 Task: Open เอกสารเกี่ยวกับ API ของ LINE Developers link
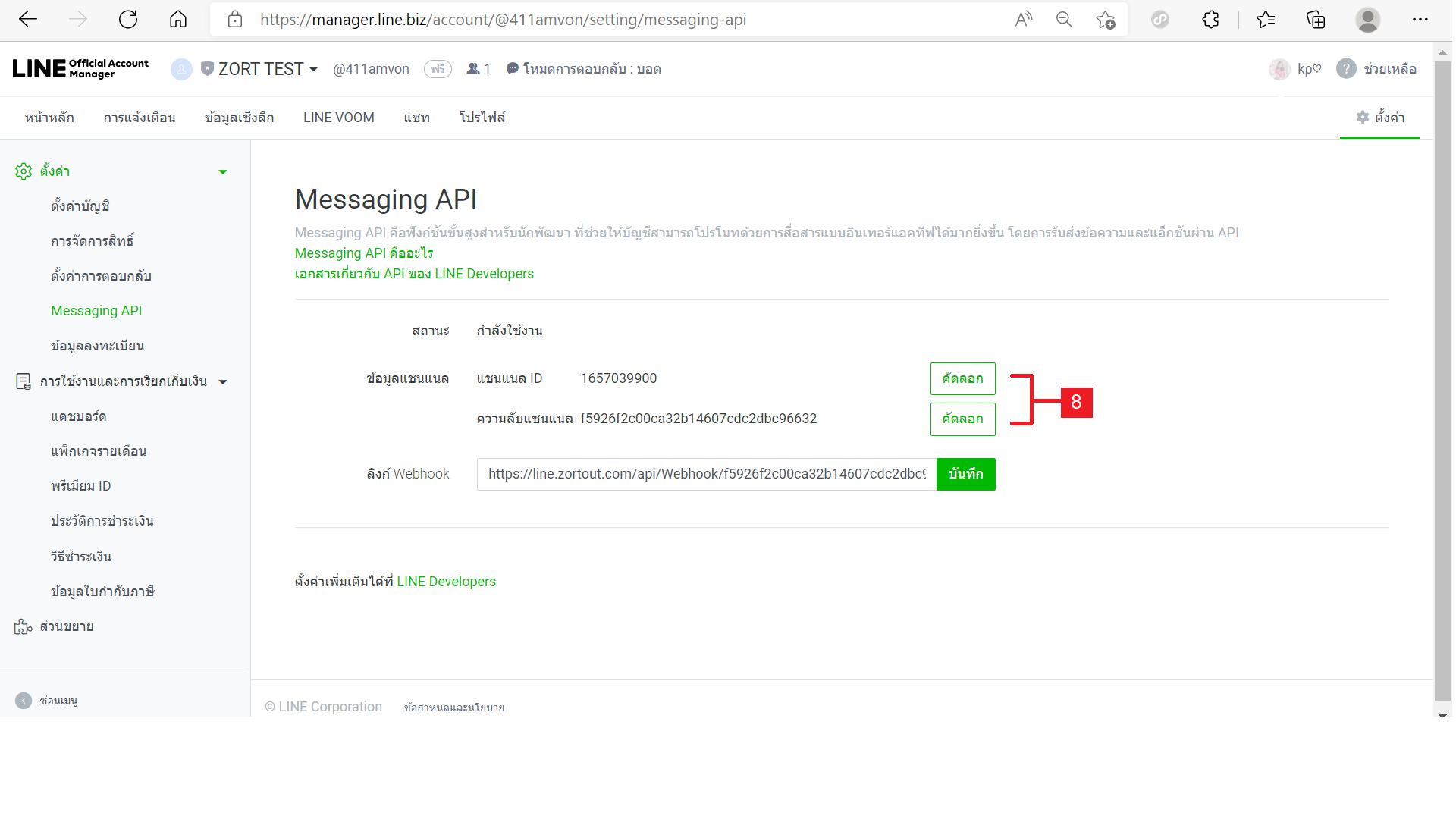point(414,274)
